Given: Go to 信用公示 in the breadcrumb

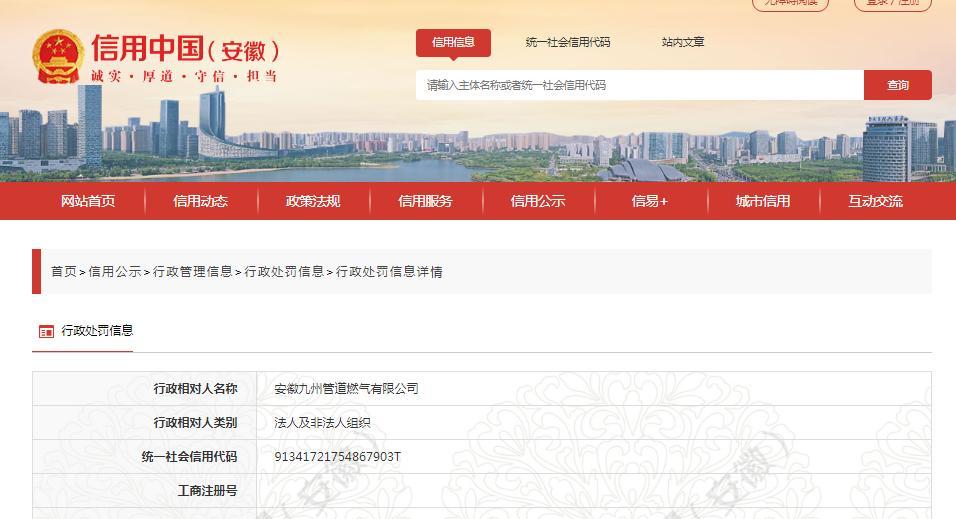Looking at the screenshot, I should coord(115,271).
